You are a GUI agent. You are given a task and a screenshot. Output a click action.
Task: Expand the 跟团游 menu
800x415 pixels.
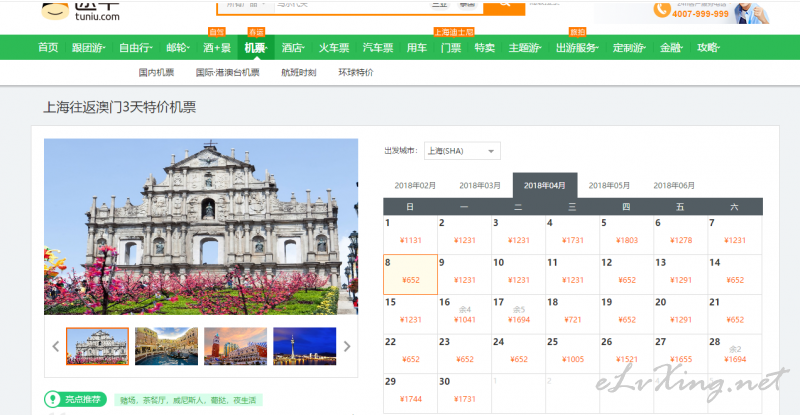coord(88,48)
